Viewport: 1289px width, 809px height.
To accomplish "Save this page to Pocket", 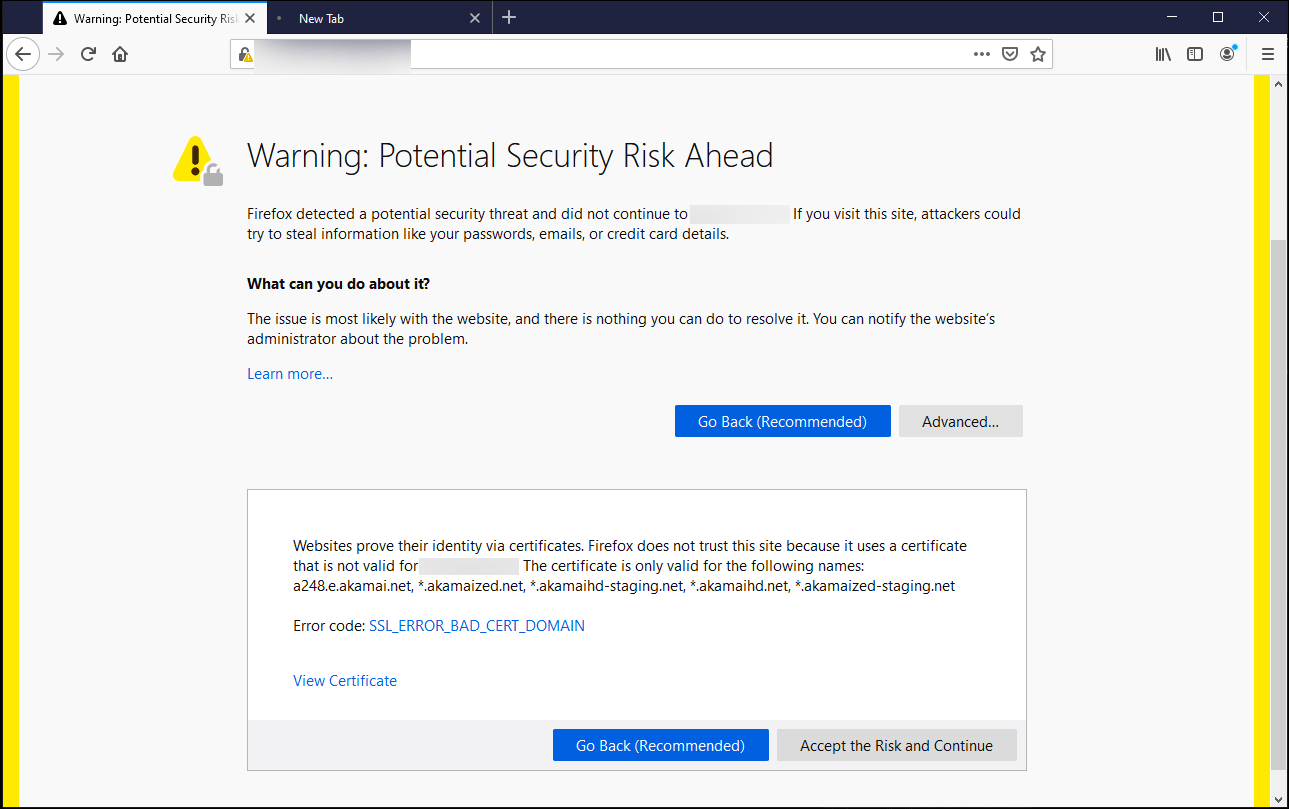I will pyautogui.click(x=1010, y=54).
